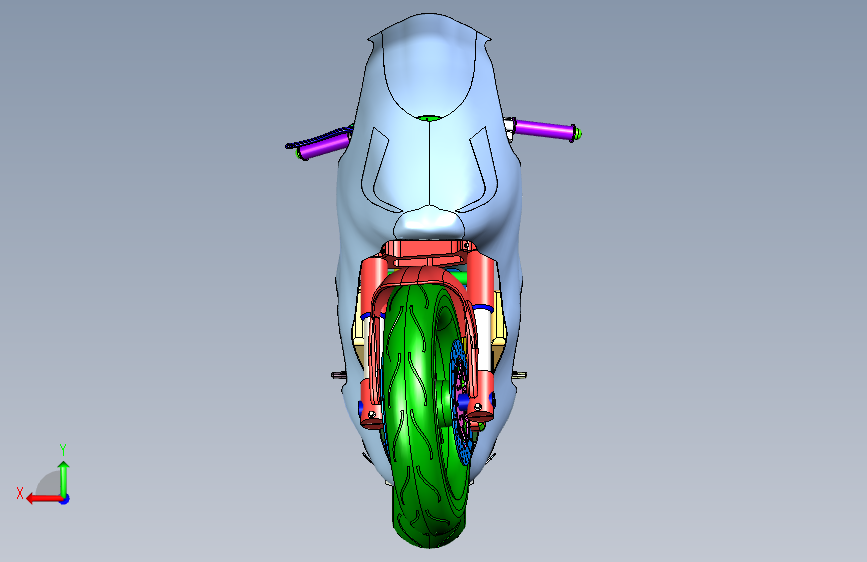Click the green bolt below the windscreen
867x562 pixels.
tap(429, 118)
